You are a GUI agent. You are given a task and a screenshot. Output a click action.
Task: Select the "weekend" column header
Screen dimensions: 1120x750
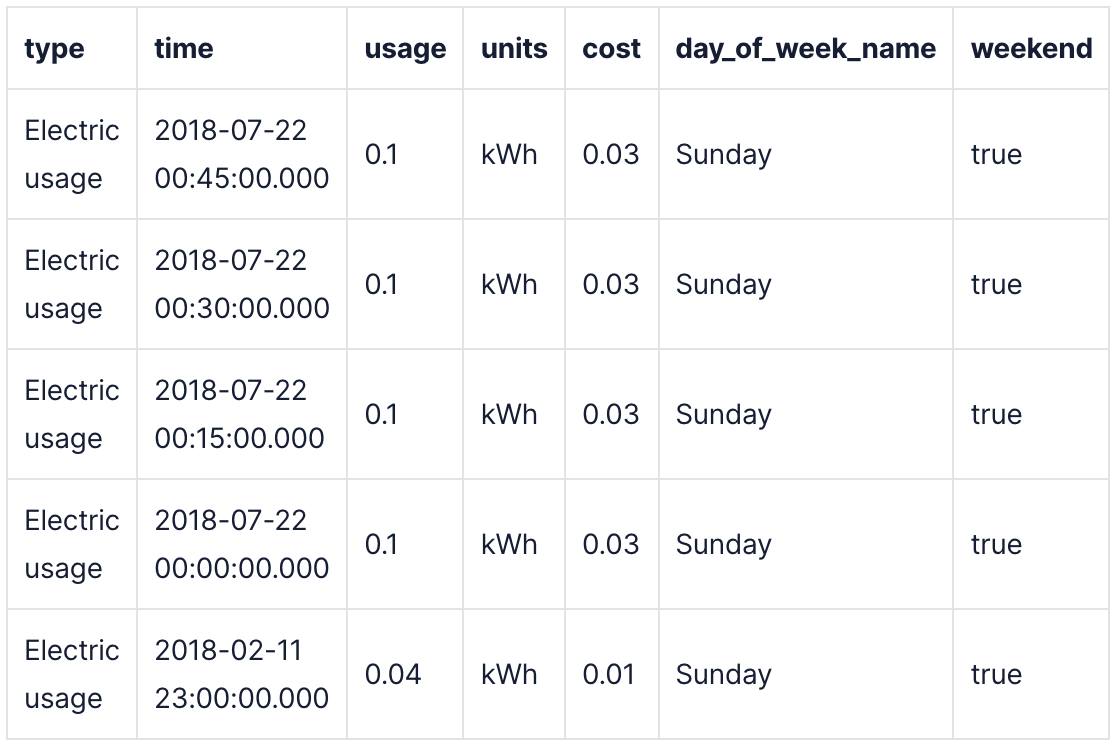1031,49
